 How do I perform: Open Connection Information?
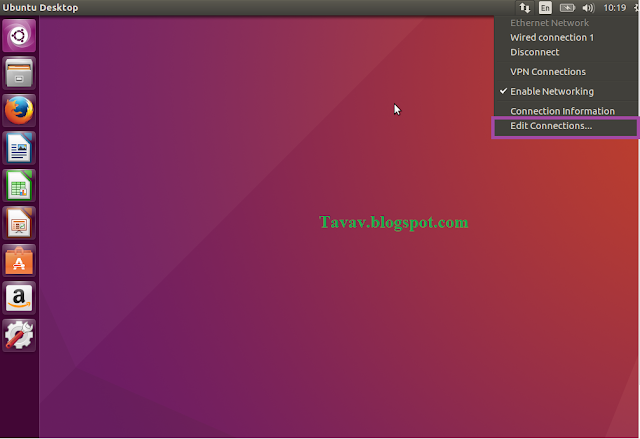[566, 111]
